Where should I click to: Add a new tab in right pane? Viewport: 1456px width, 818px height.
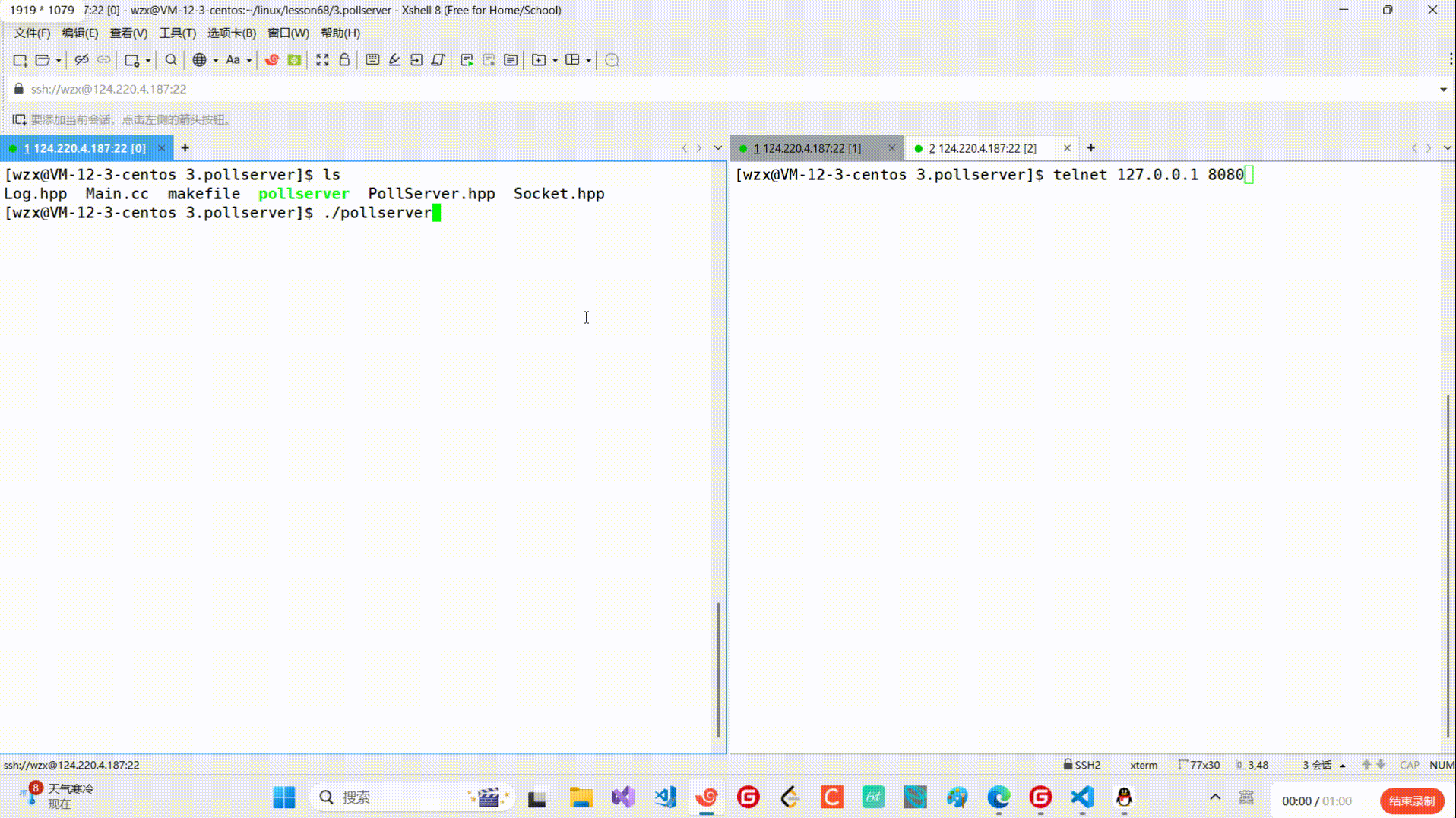pyautogui.click(x=1090, y=148)
